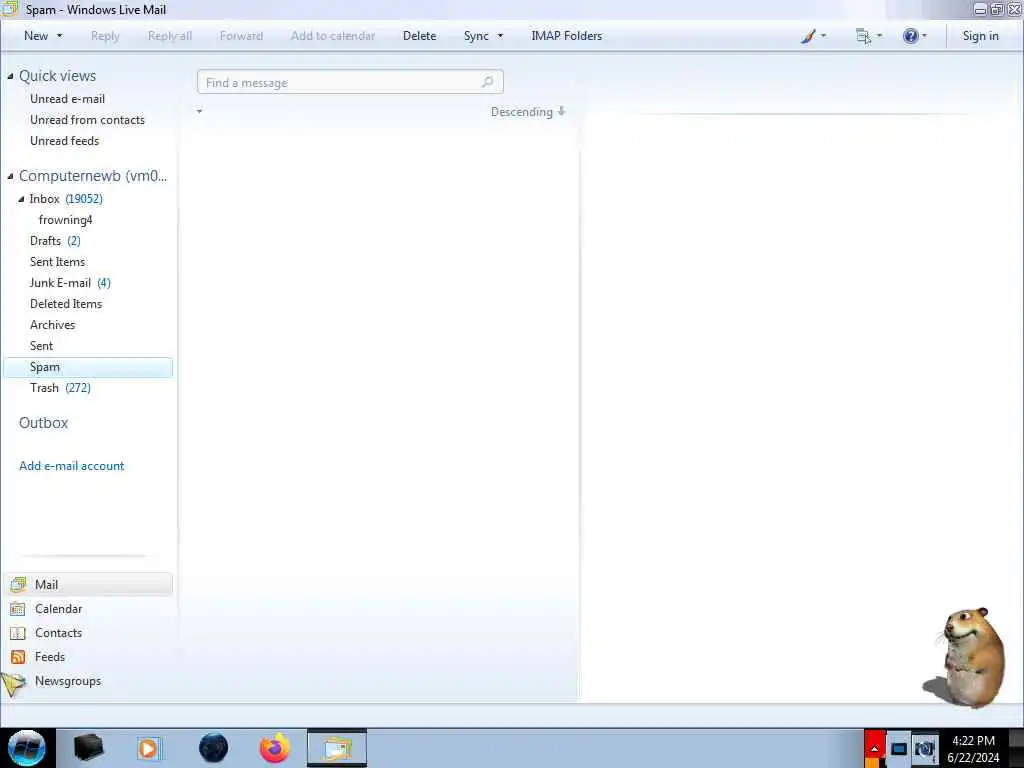The image size is (1024, 768).
Task: Open the Junk E-mail folder
Action: pos(60,282)
